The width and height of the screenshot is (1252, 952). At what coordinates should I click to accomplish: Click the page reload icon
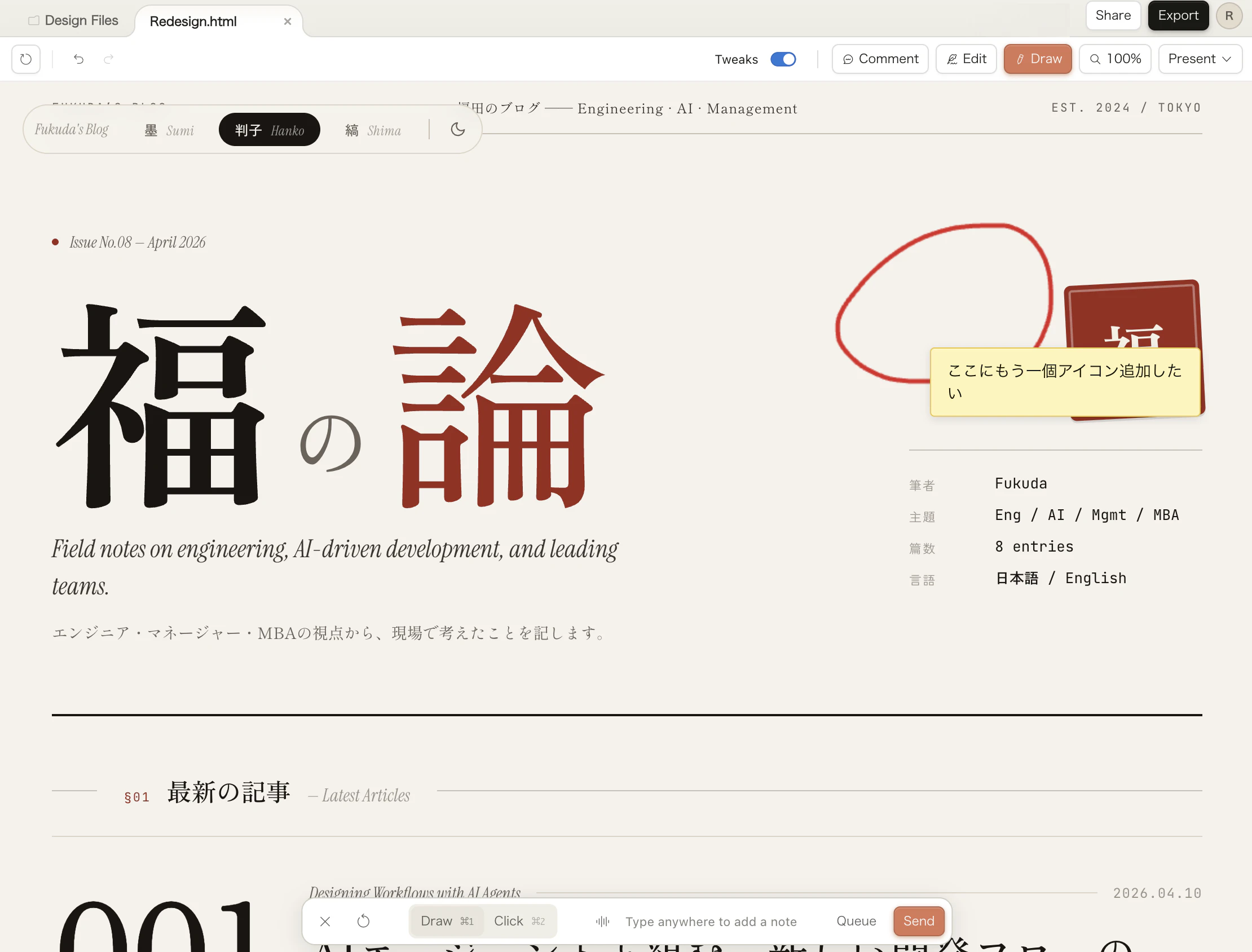(25, 58)
